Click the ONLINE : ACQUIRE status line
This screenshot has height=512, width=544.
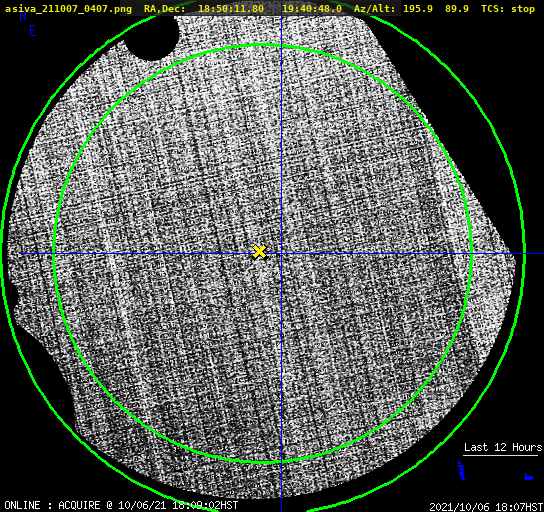(x=121, y=505)
